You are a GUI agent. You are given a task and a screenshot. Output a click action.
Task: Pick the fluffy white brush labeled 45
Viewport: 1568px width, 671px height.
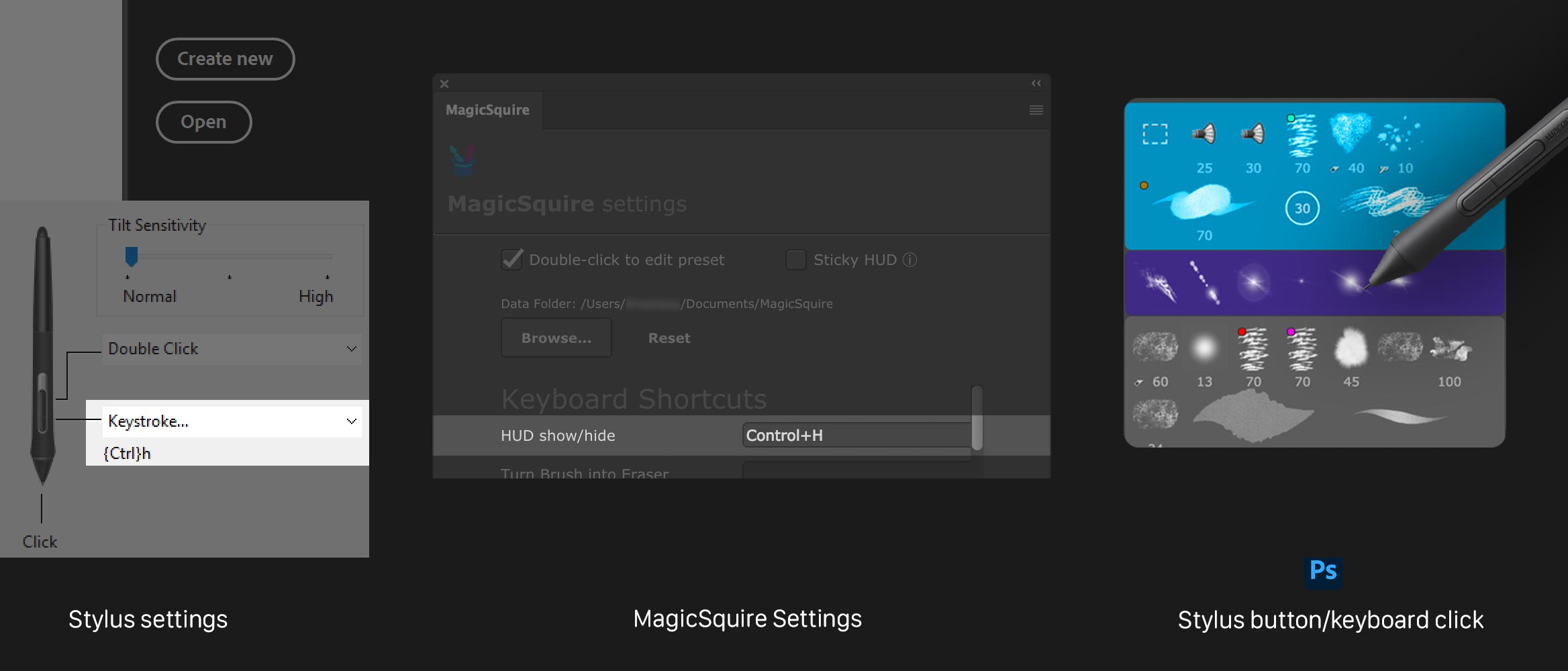pos(1351,348)
